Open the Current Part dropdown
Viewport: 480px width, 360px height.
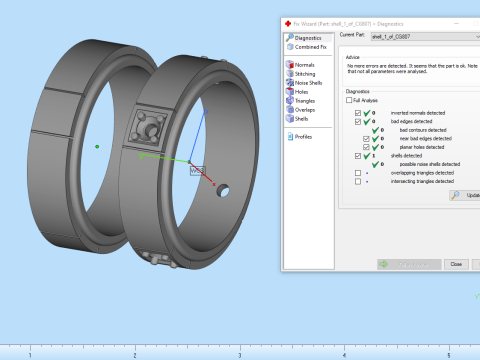[426, 37]
